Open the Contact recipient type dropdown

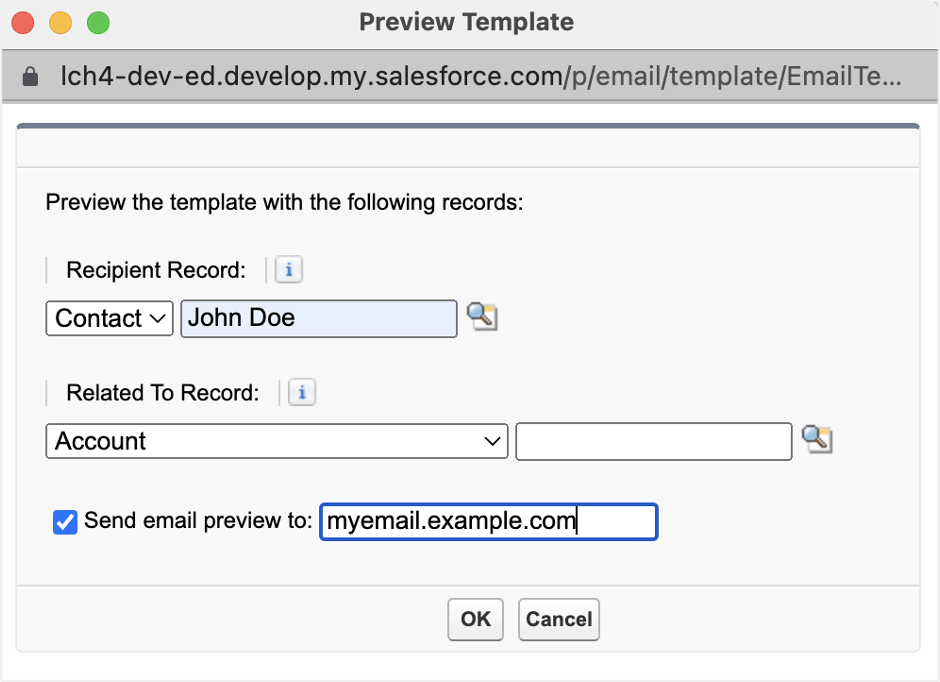tap(110, 318)
